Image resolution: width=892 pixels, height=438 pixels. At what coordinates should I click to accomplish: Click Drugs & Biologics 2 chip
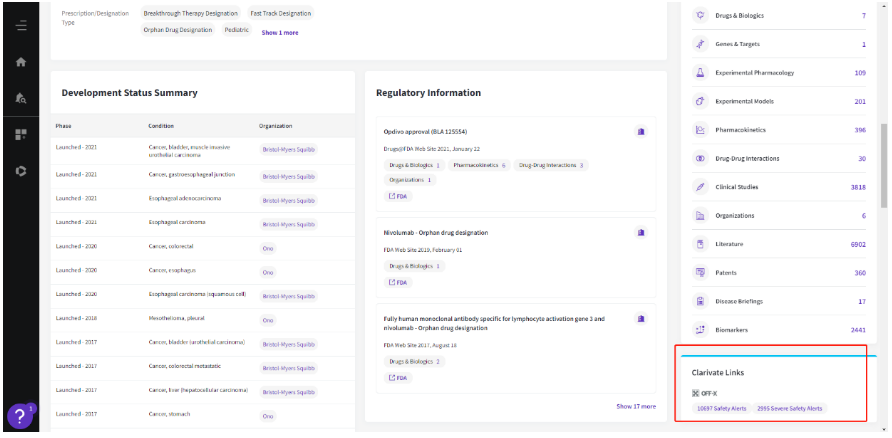pos(415,361)
